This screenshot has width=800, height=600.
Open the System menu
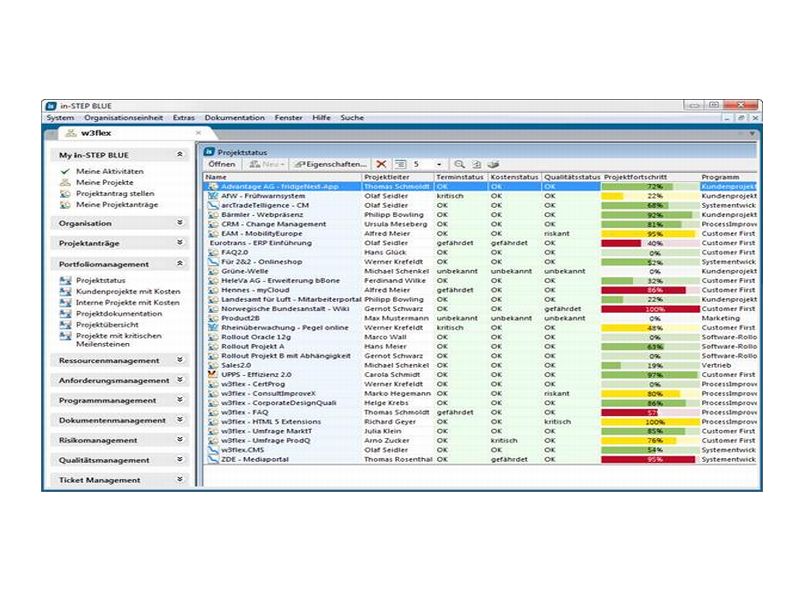[x=60, y=118]
